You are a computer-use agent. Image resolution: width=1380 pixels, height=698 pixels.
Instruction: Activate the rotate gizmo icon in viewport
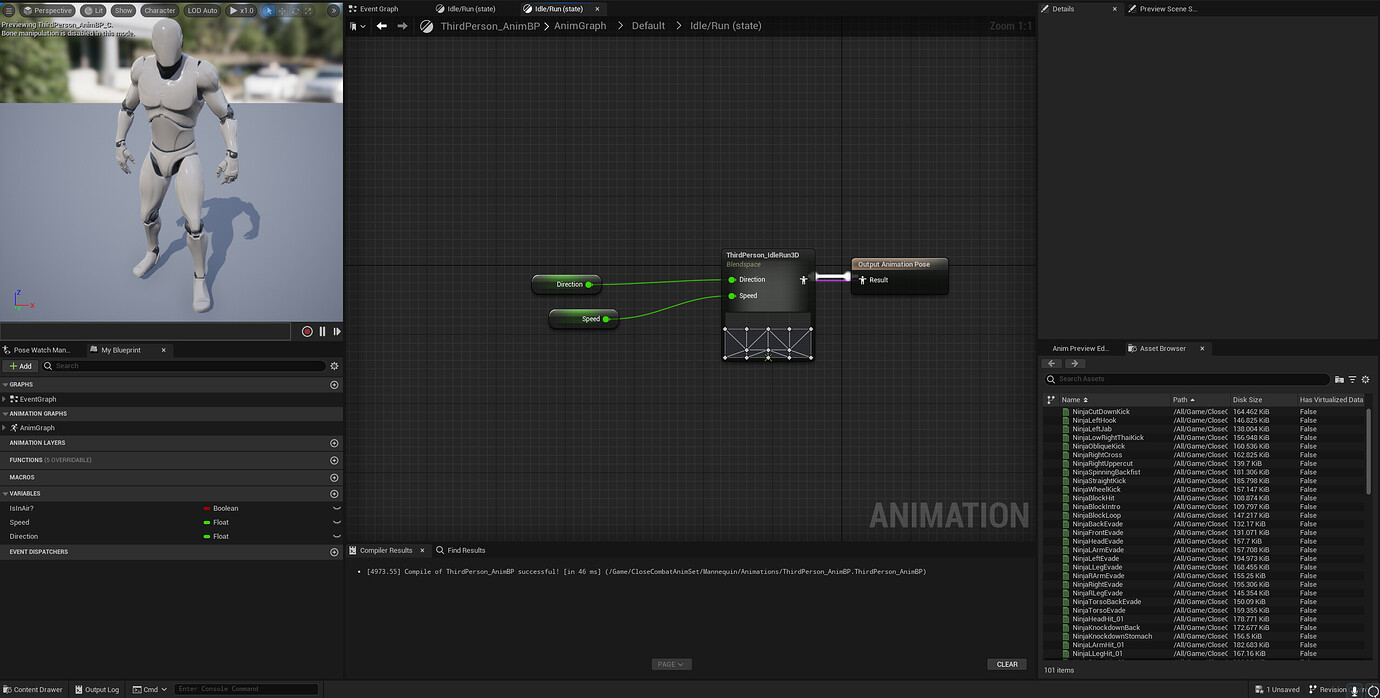[295, 10]
